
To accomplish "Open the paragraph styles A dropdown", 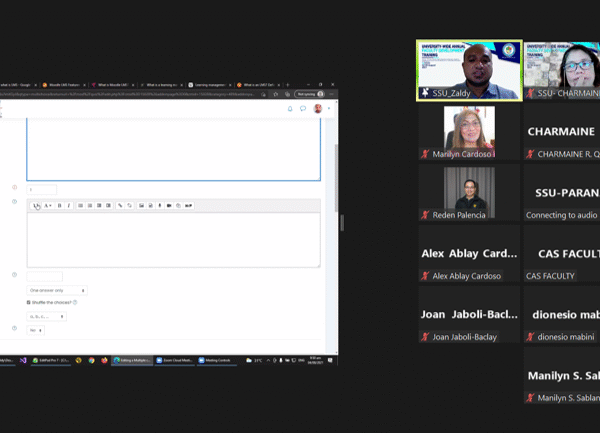I will [x=47, y=206].
